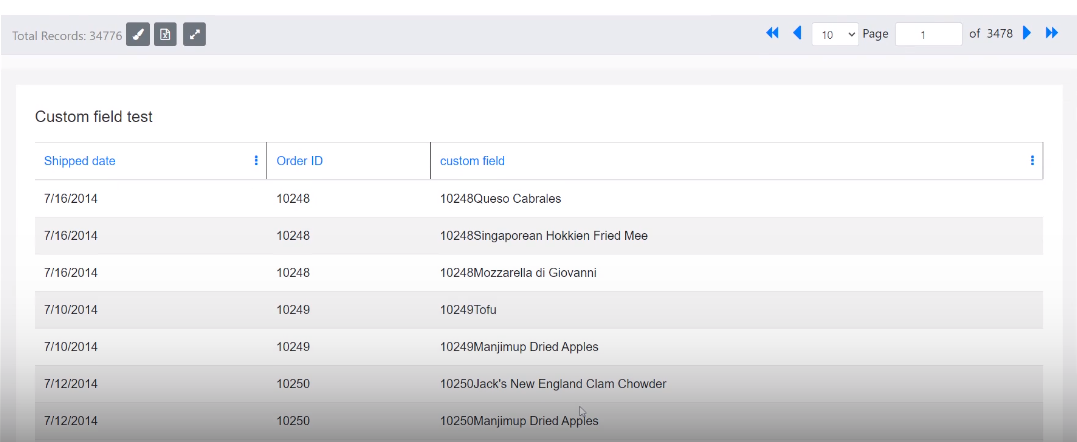Open the page size dropdown showing 10

[x=835, y=34]
